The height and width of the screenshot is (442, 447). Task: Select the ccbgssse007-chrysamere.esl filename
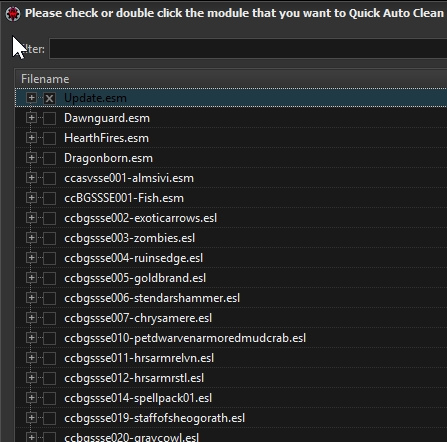pyautogui.click(x=138, y=318)
